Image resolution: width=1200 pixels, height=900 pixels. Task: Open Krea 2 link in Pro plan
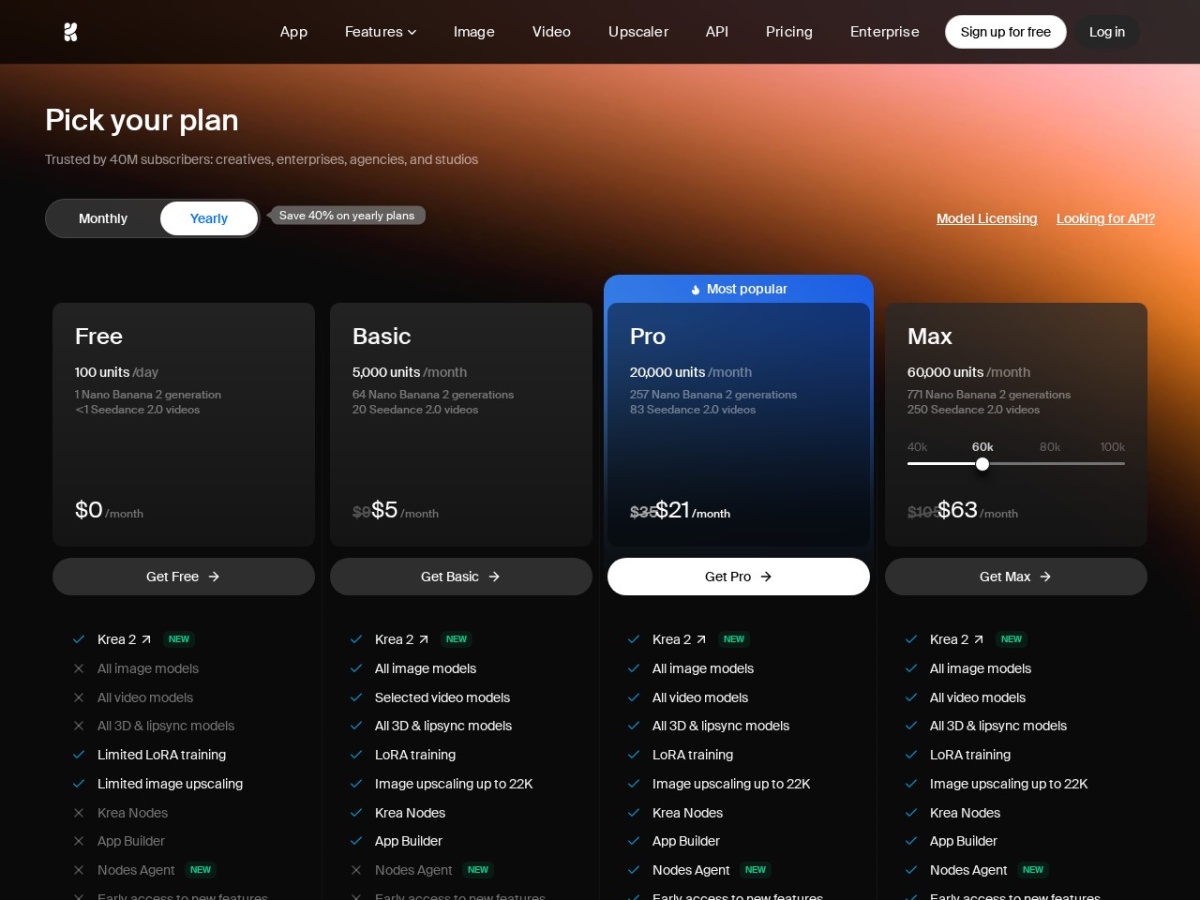coord(679,639)
